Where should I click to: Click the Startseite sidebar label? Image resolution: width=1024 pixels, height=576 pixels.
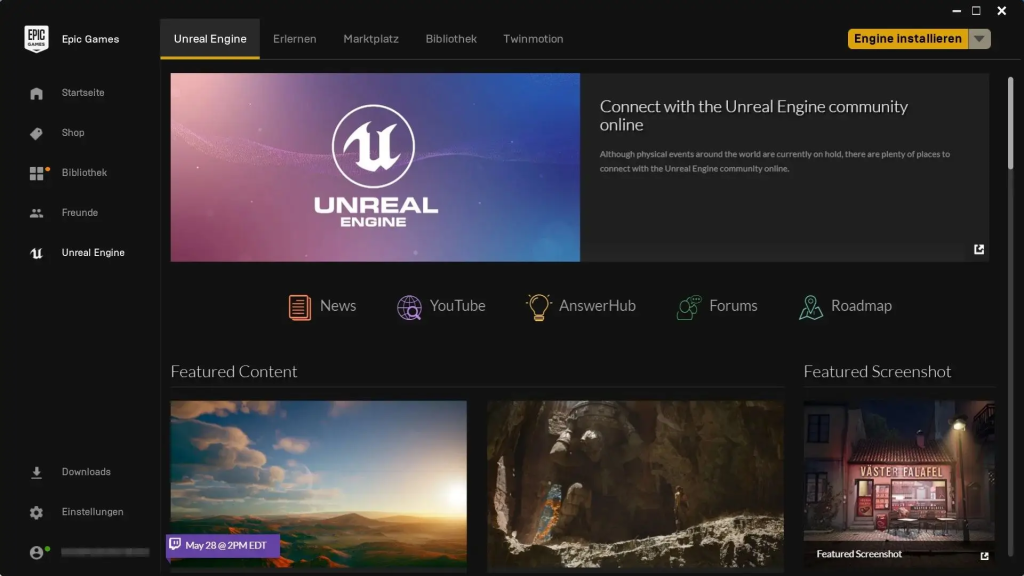coord(83,93)
